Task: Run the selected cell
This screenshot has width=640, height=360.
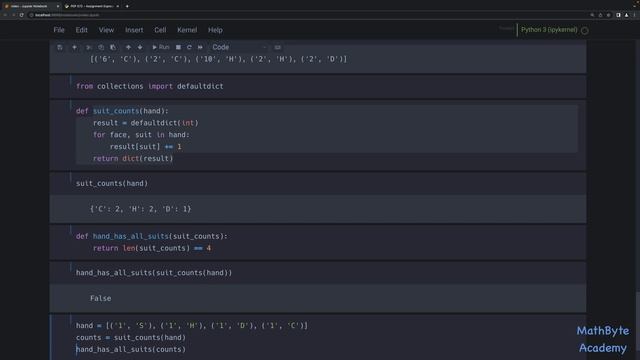Action: pyautogui.click(x=160, y=47)
